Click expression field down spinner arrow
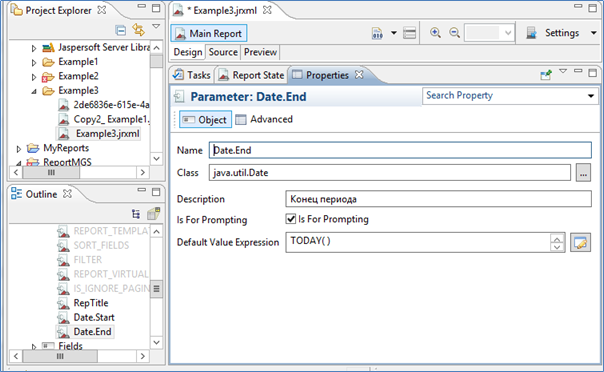Image resolution: width=604 pixels, height=372 pixels. pos(557,247)
